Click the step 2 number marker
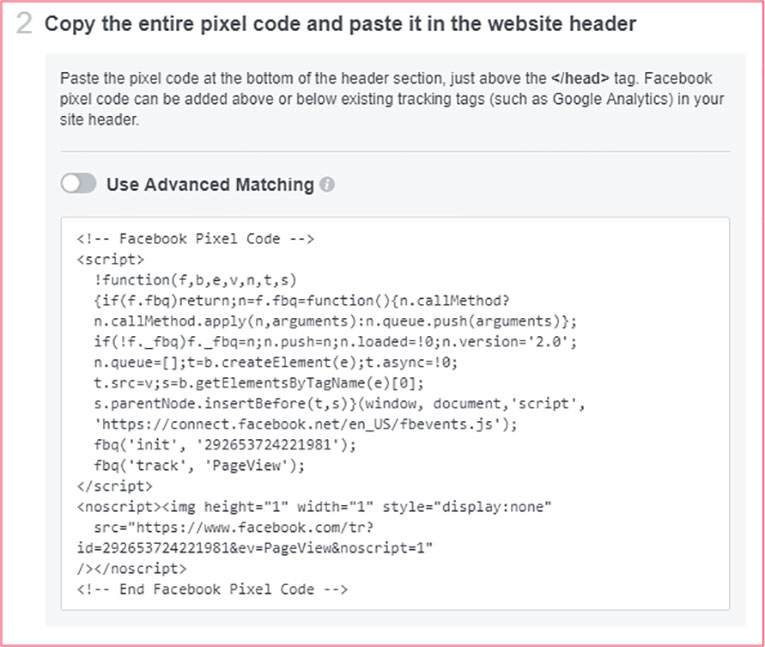 tap(24, 23)
